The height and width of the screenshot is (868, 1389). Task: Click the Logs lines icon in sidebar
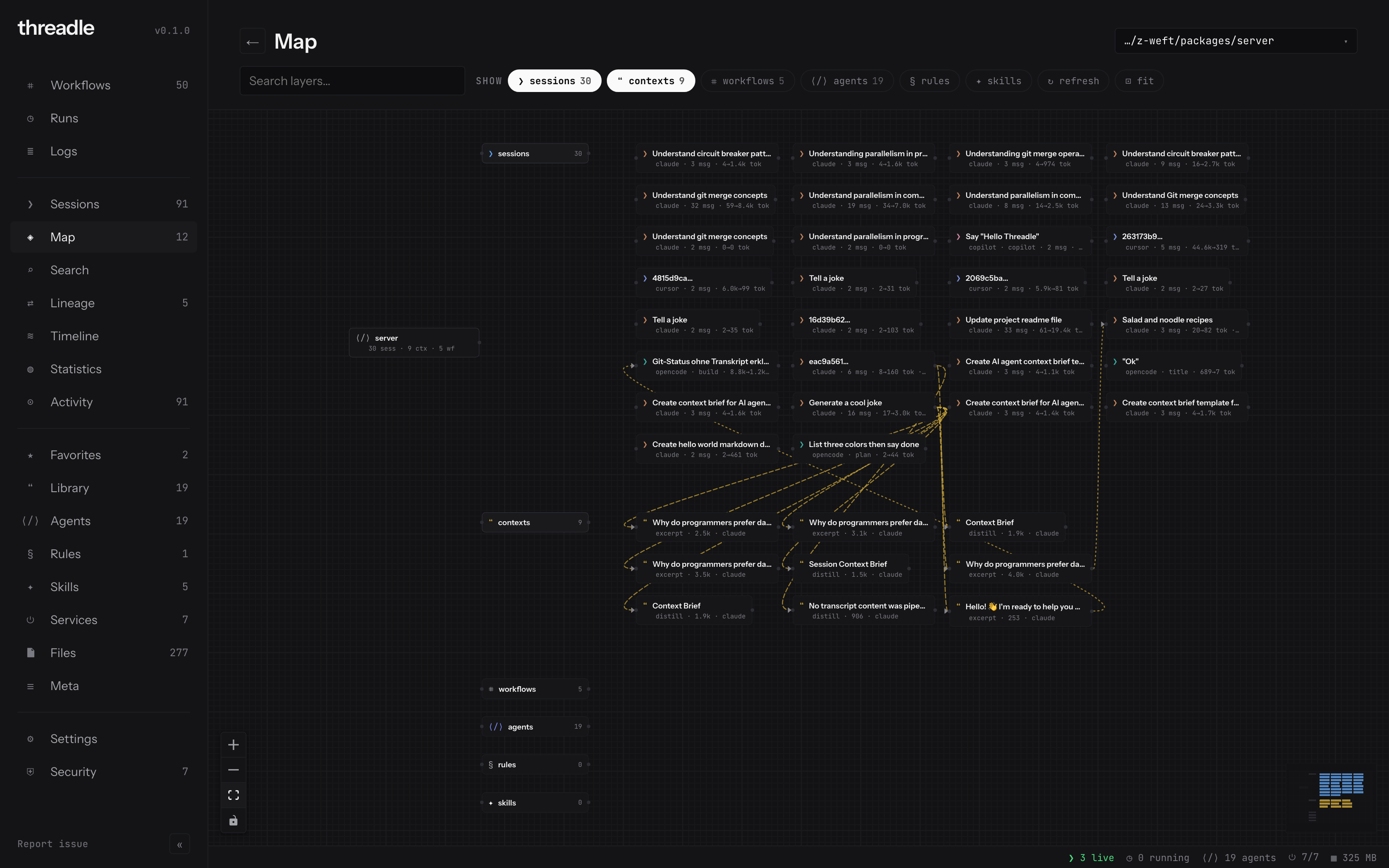pyautogui.click(x=30, y=151)
